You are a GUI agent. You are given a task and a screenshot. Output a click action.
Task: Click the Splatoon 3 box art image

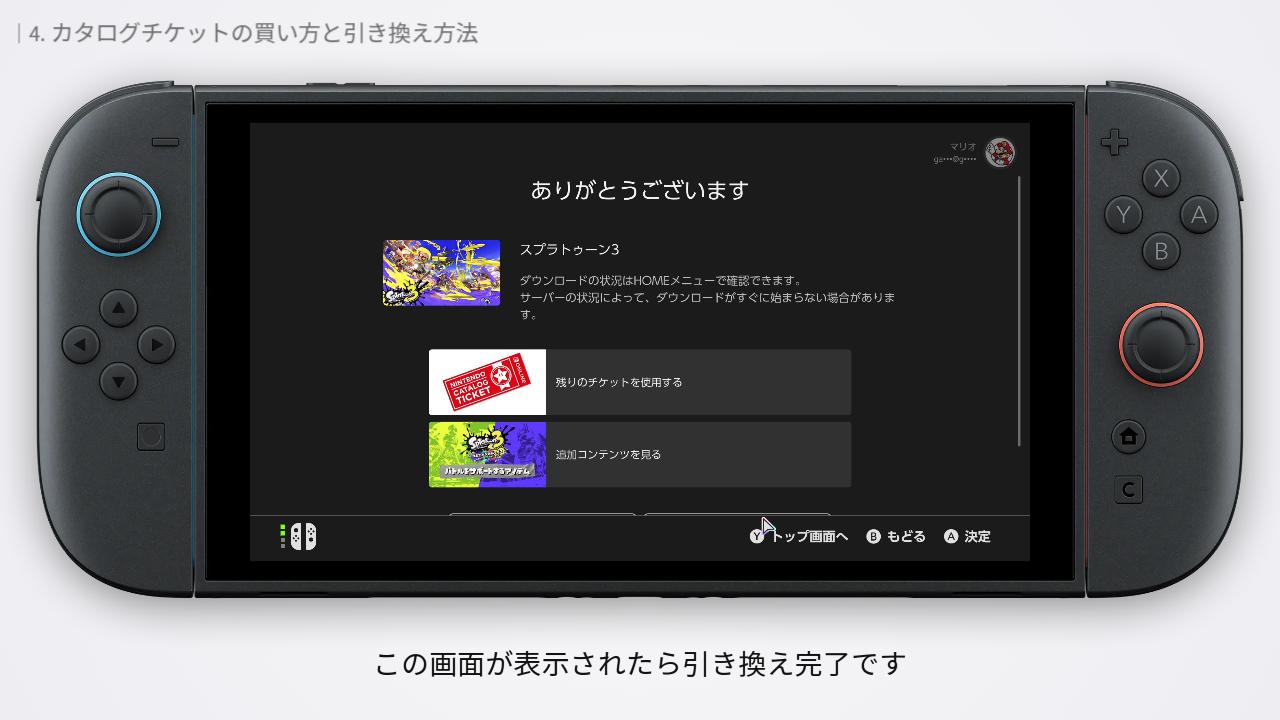coord(441,273)
